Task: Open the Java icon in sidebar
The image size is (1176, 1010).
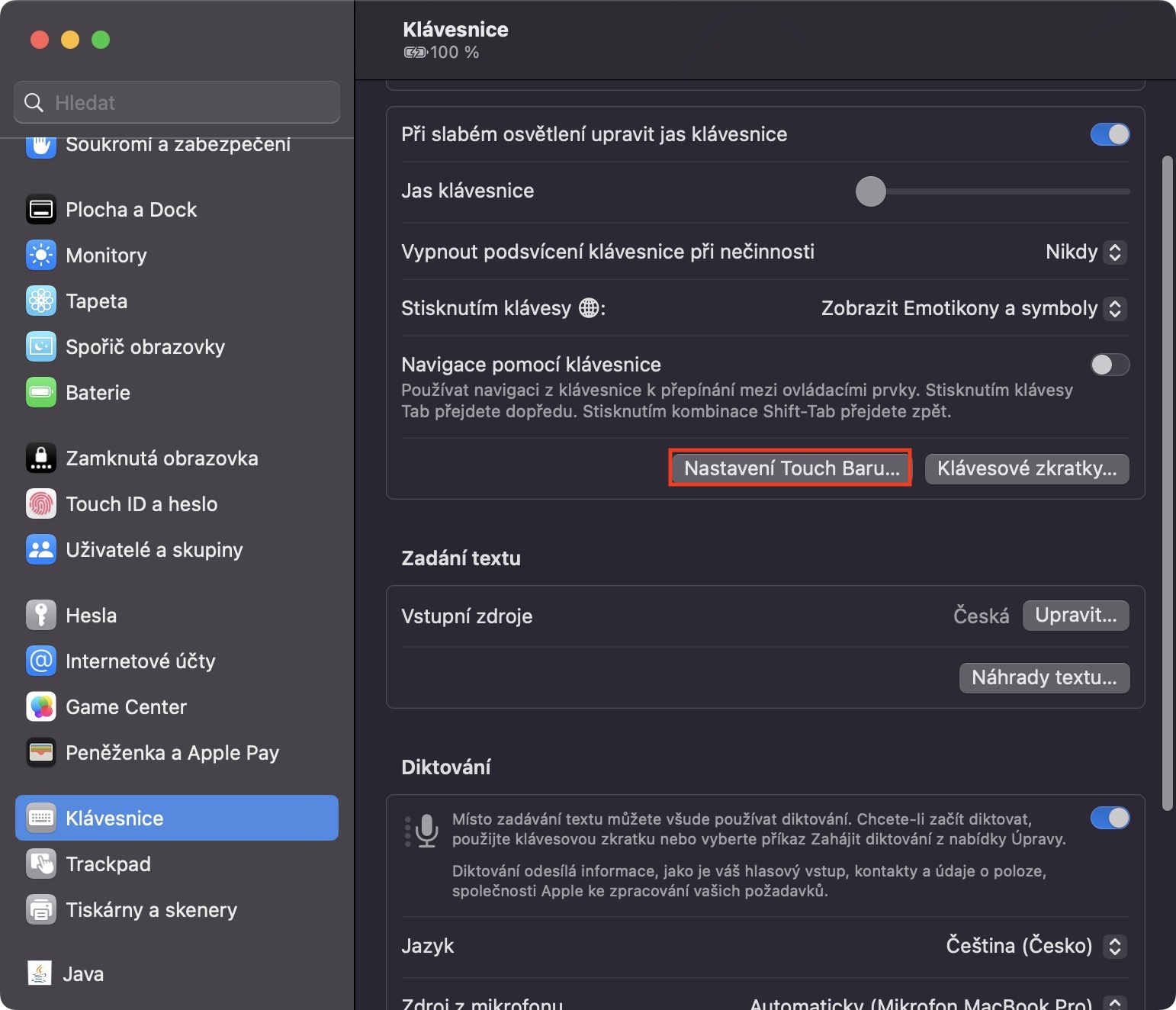Action: pyautogui.click(x=40, y=974)
